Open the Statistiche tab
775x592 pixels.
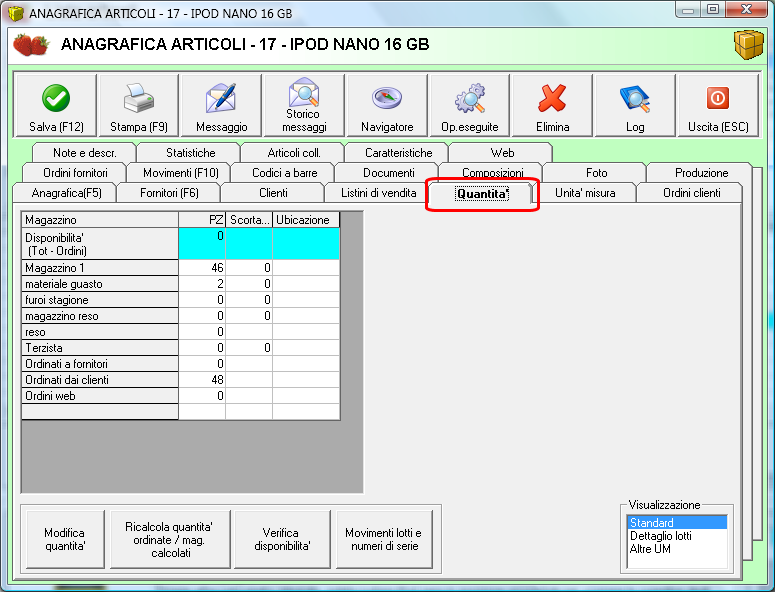(x=190, y=153)
